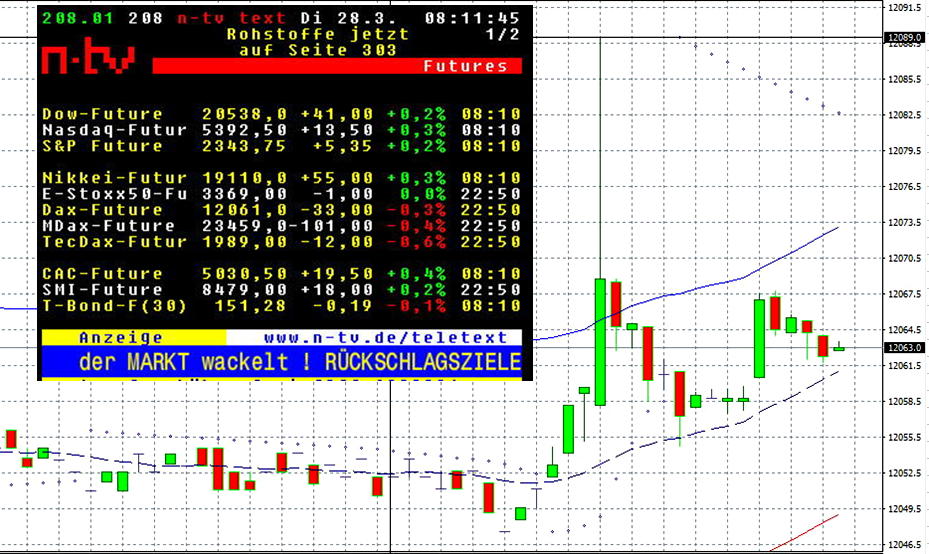Image resolution: width=929 pixels, height=554 pixels.
Task: Select the 12052.5 price axis label
Action: (905, 473)
